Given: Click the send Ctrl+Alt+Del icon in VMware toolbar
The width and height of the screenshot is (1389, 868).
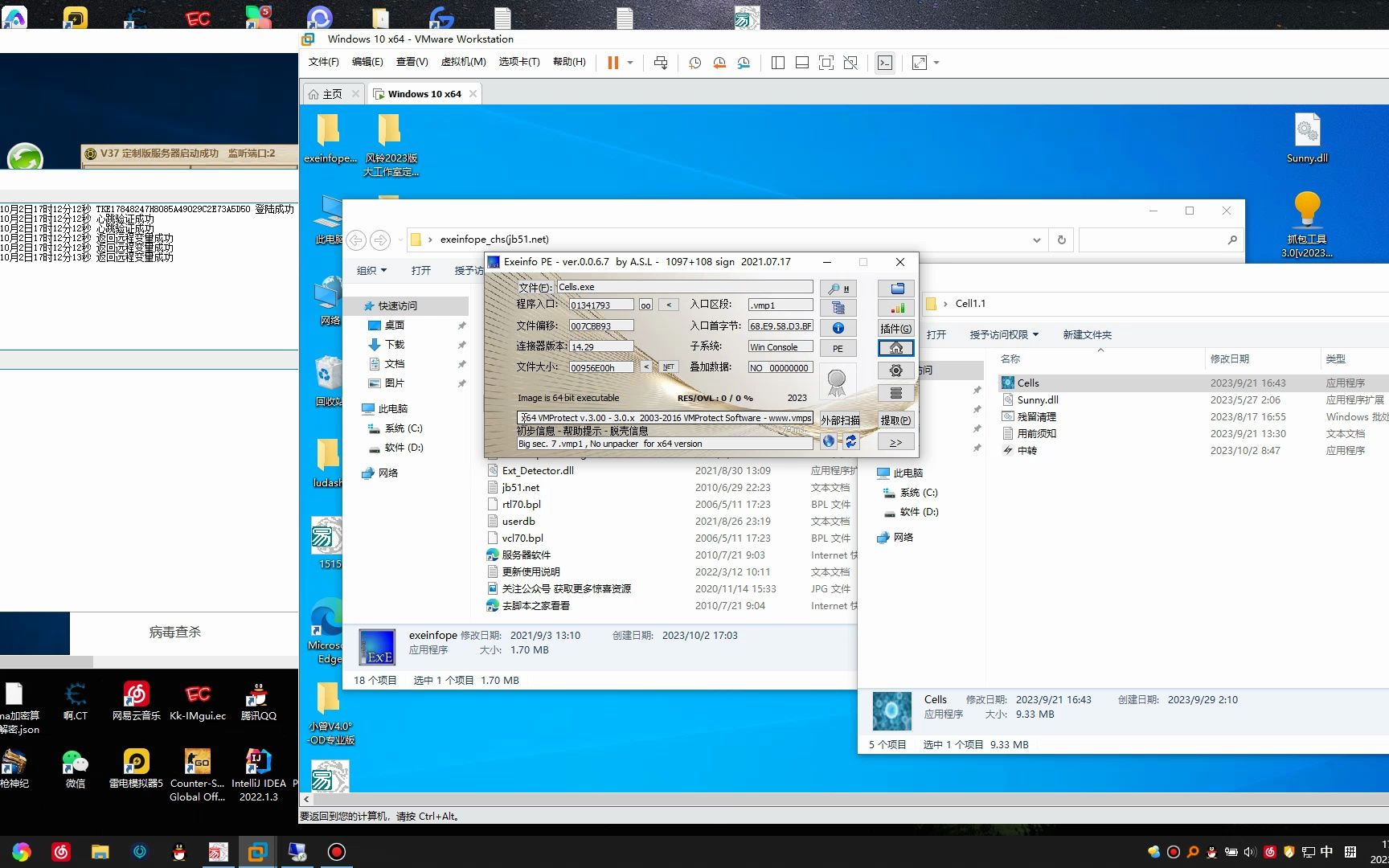Looking at the screenshot, I should 661,63.
